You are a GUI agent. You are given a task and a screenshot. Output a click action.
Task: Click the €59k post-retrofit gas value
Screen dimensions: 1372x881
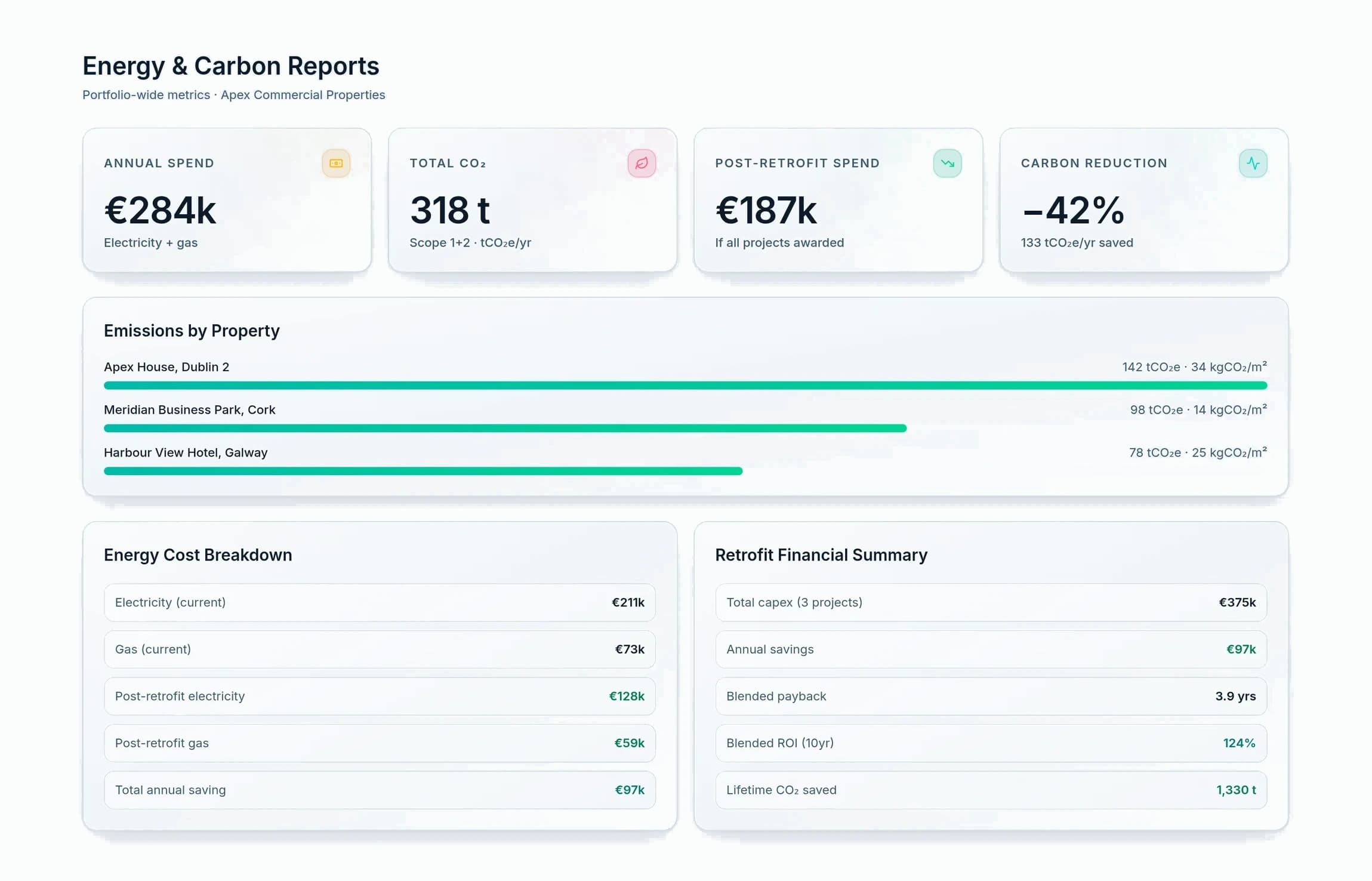click(630, 744)
